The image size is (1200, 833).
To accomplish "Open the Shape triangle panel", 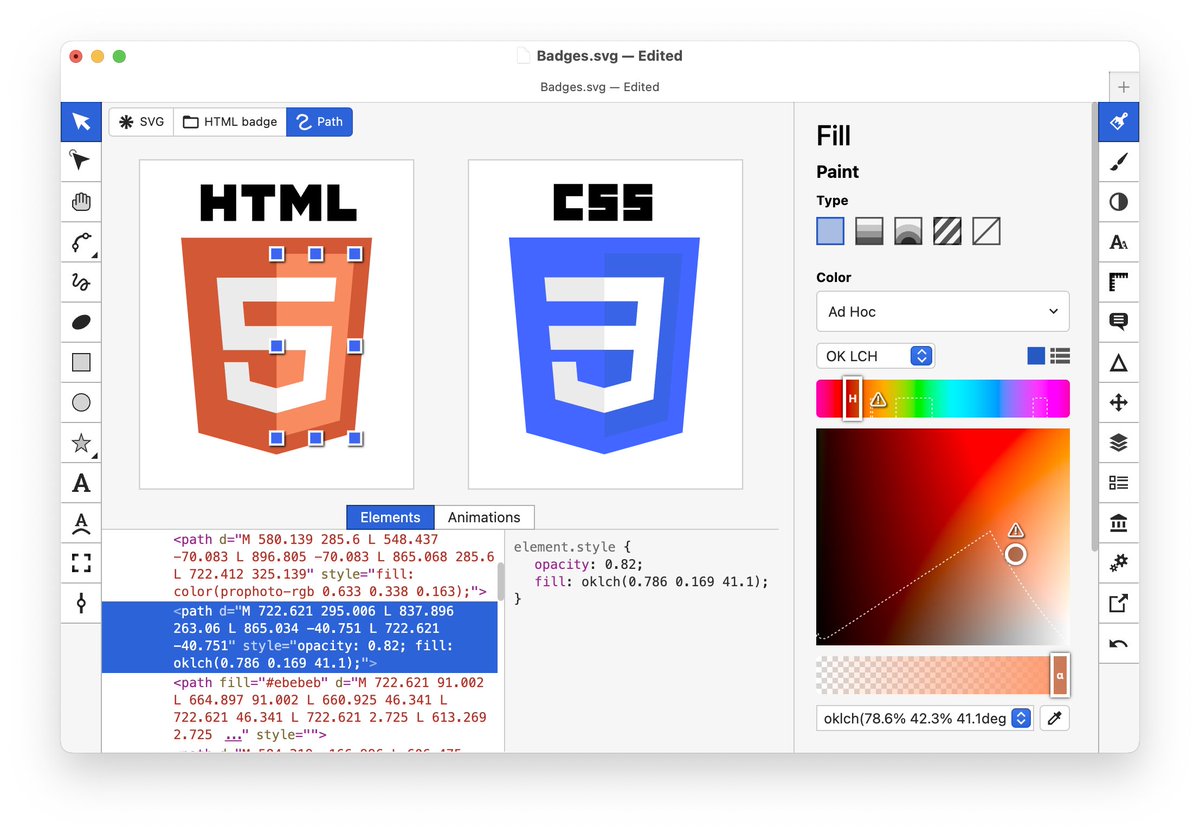I will click(1119, 363).
